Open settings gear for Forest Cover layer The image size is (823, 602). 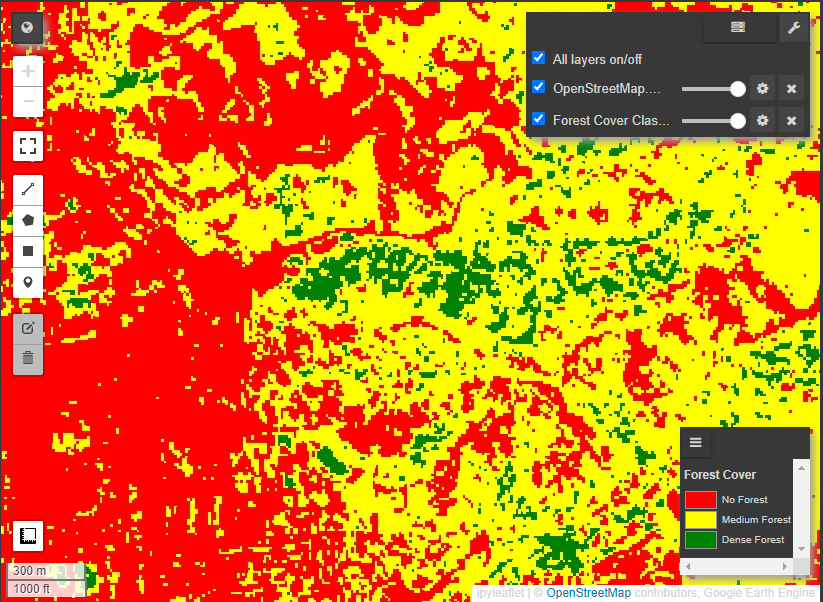(762, 121)
